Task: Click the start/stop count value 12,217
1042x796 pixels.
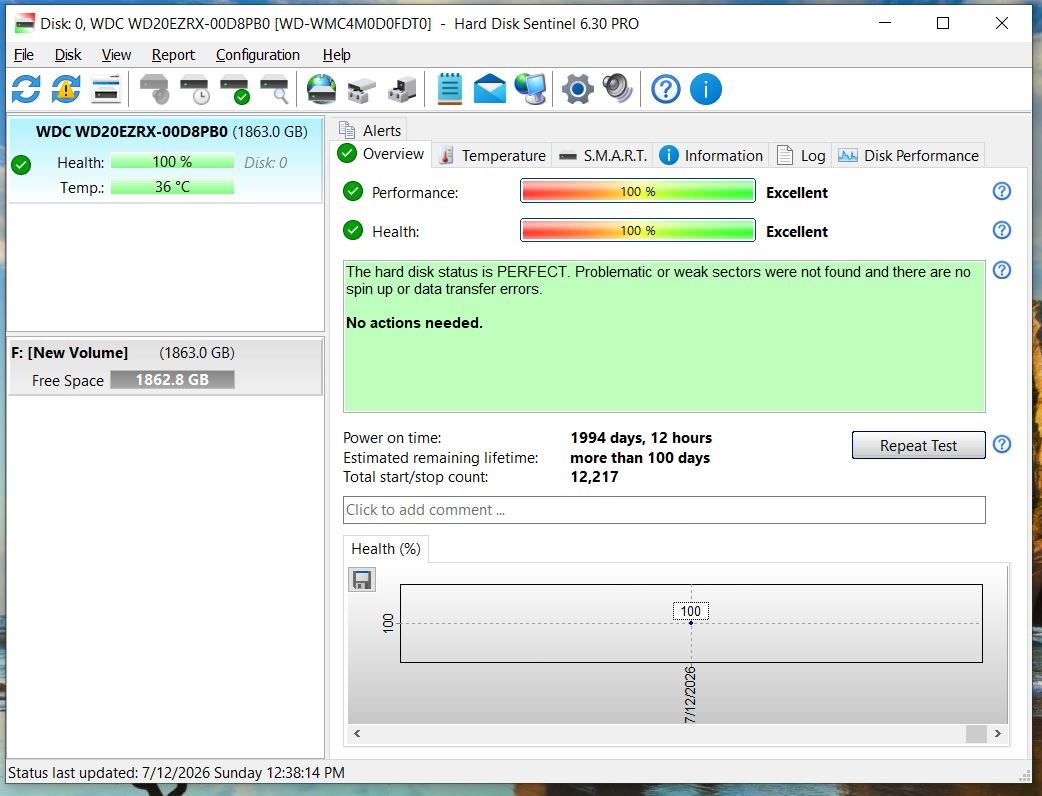Action: pos(594,476)
